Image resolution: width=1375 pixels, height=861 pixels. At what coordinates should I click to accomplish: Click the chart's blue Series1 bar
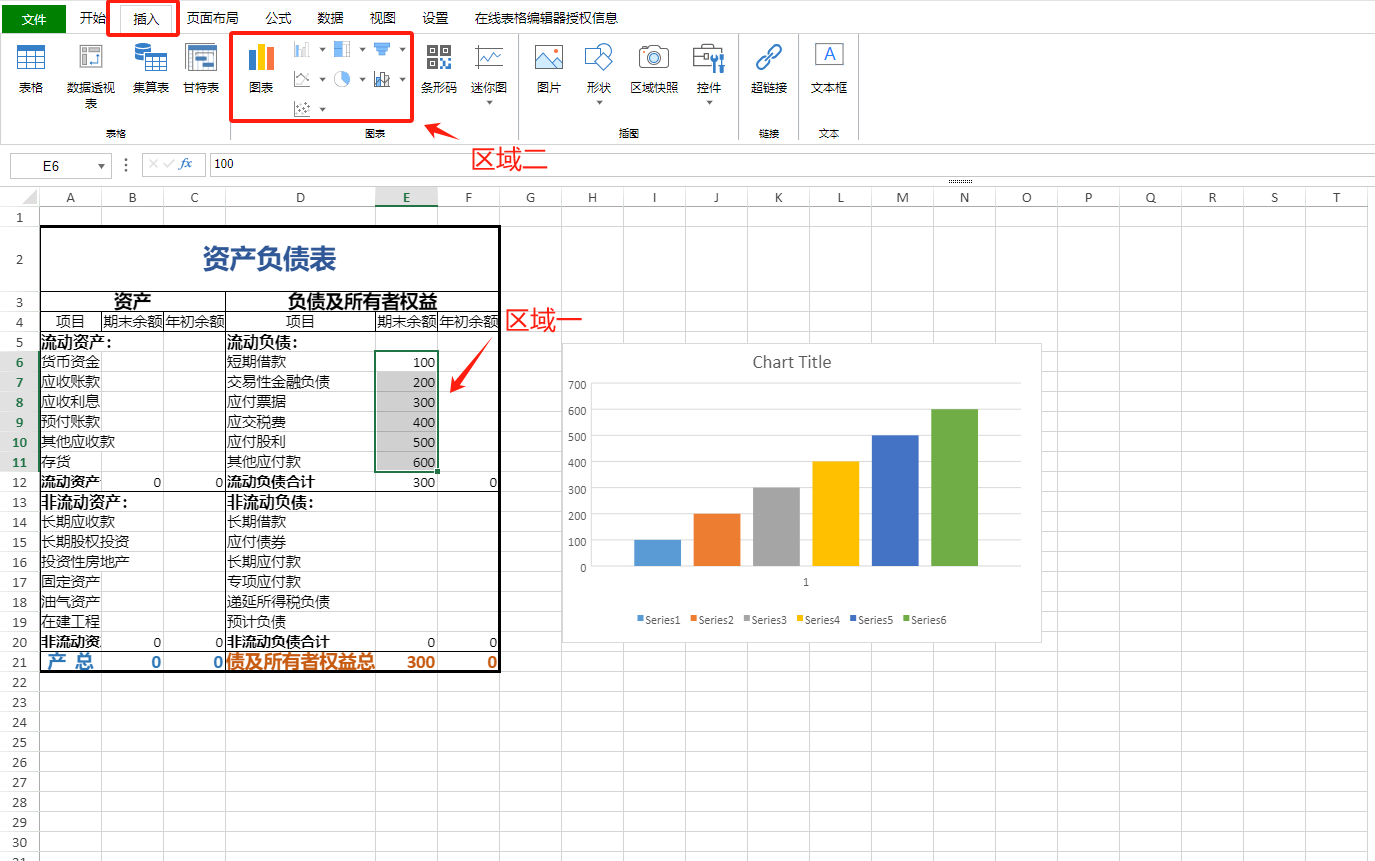[x=657, y=553]
